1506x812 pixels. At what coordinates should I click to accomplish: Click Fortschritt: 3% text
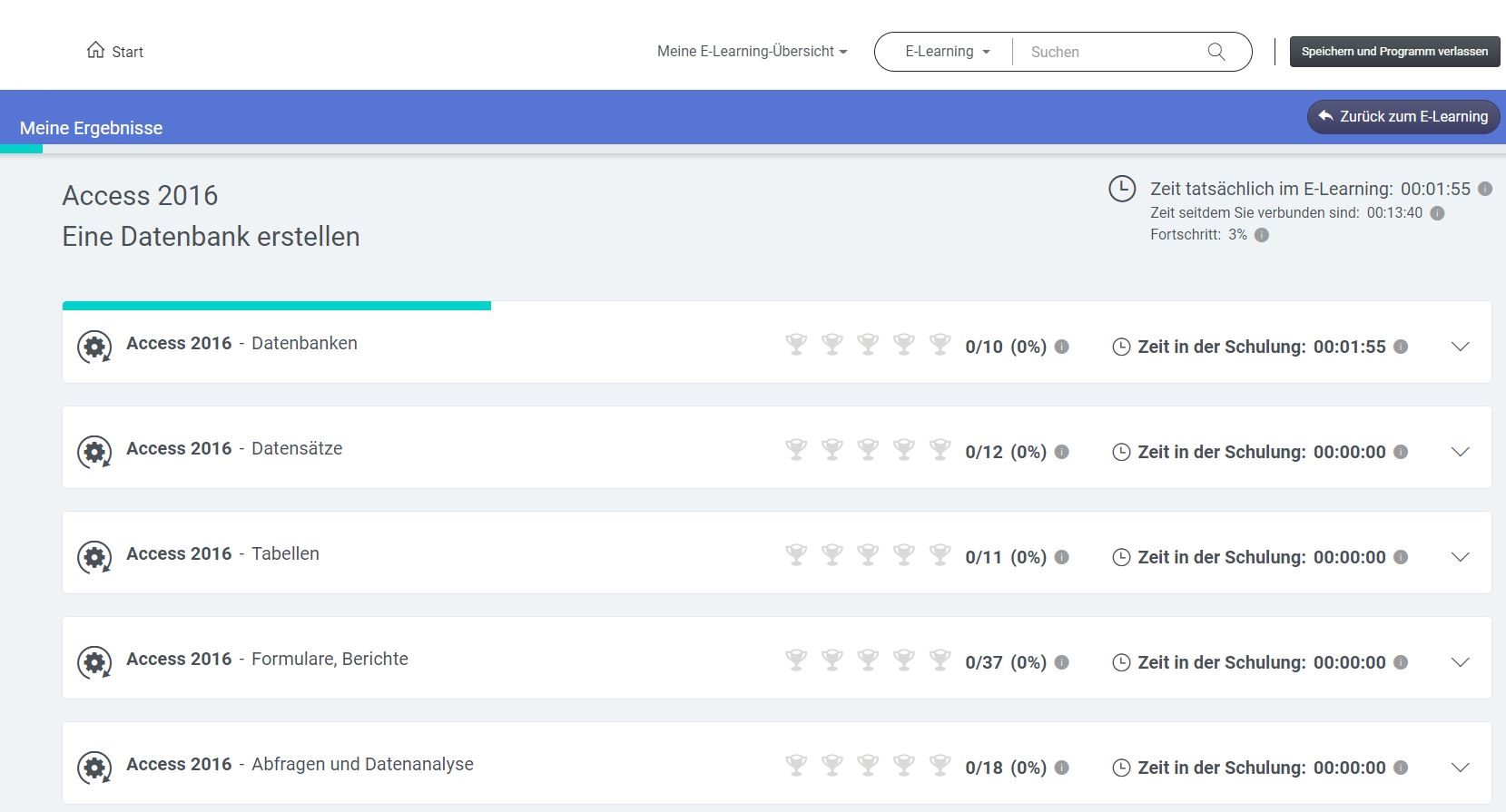click(x=1198, y=235)
